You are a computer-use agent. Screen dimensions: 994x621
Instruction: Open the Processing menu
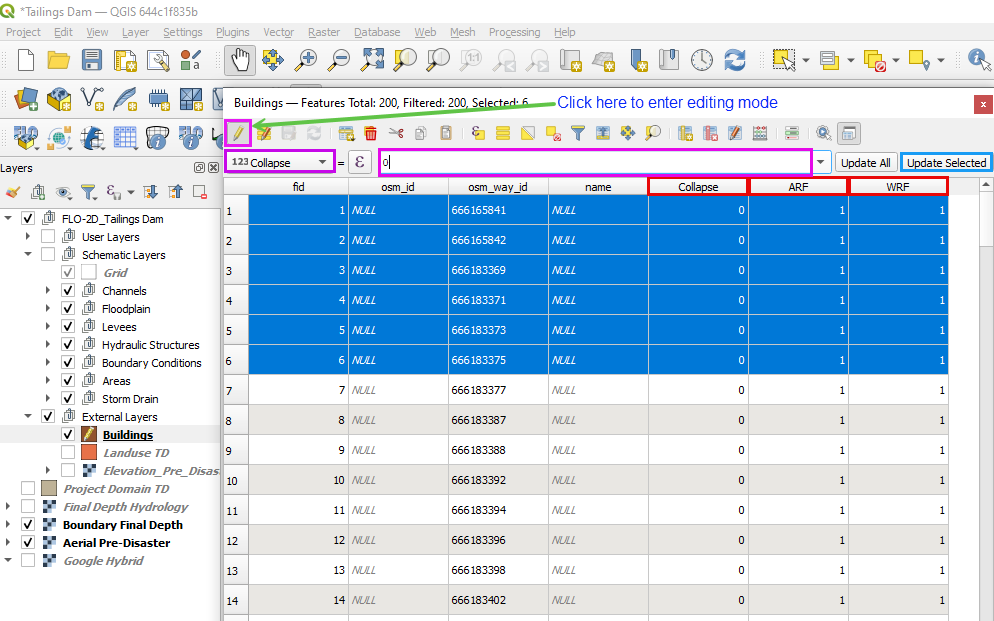514,32
